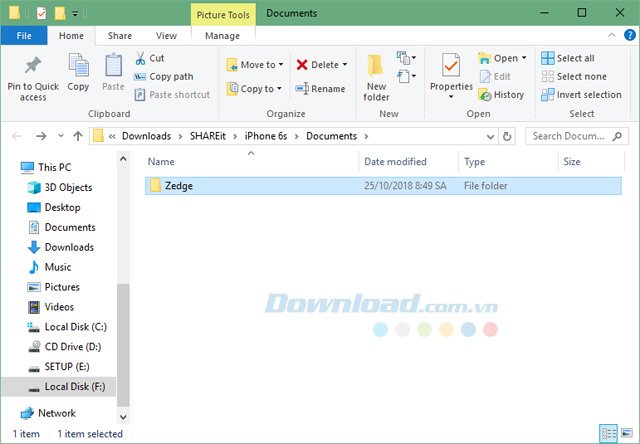Open the Recent locations dropdown arrow
Viewport: 640px width, 444px height.
(60, 136)
